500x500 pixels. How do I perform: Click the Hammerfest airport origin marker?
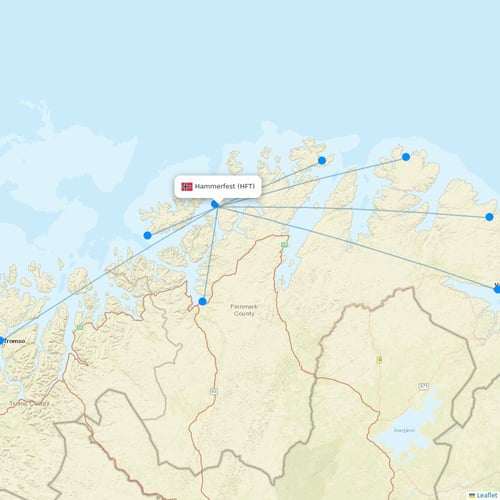pyautogui.click(x=215, y=204)
